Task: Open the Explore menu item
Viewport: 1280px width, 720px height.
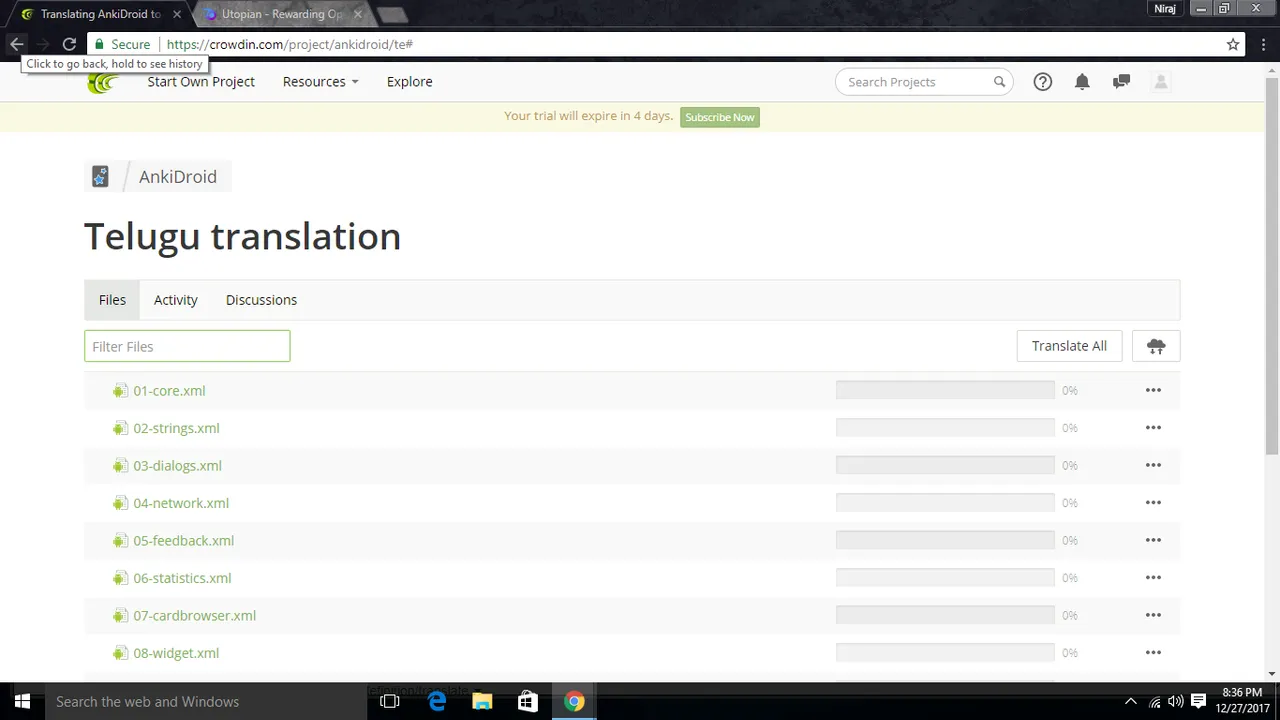Action: click(410, 82)
